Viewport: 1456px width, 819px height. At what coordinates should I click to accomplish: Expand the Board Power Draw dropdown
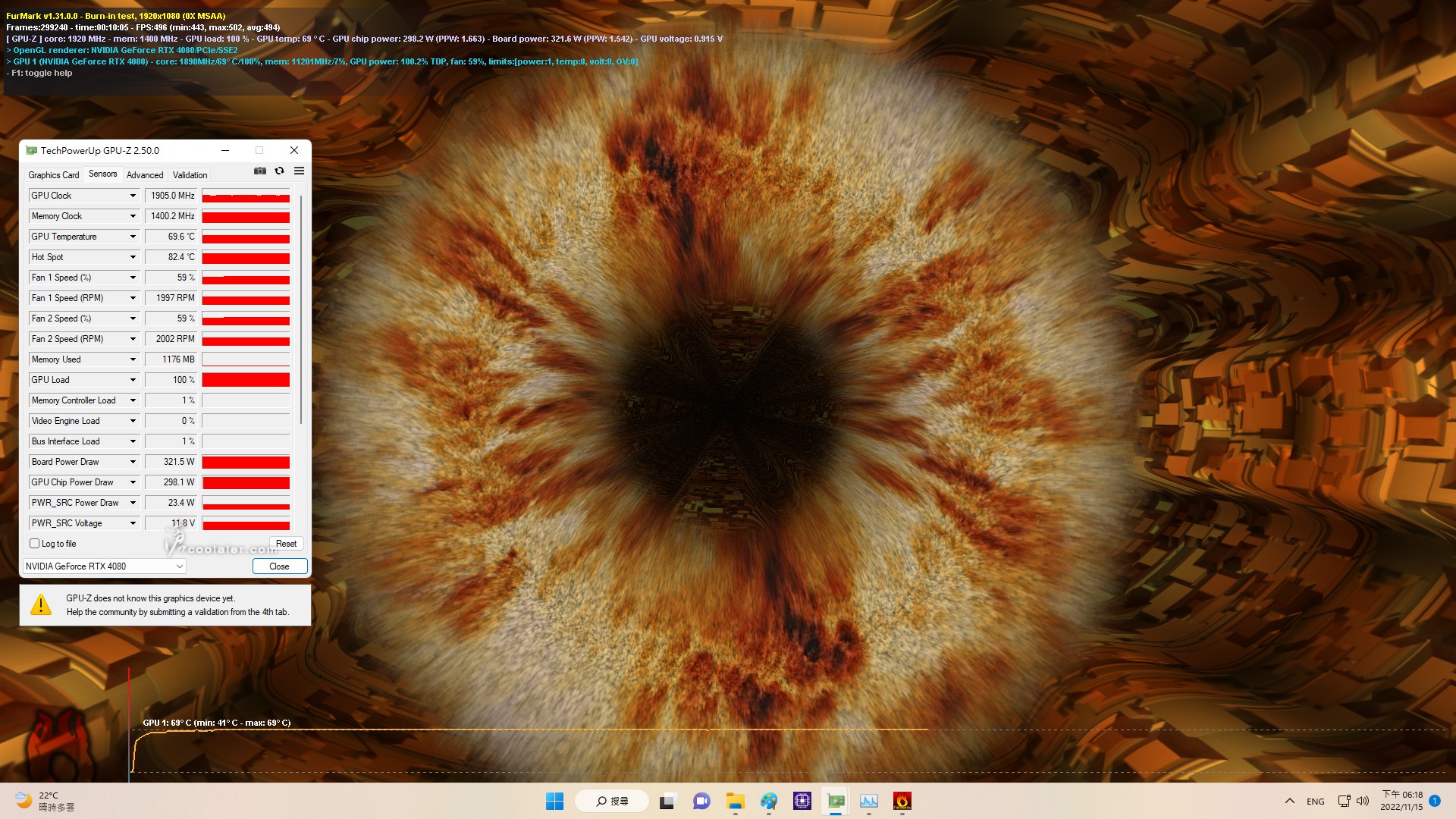coord(133,462)
